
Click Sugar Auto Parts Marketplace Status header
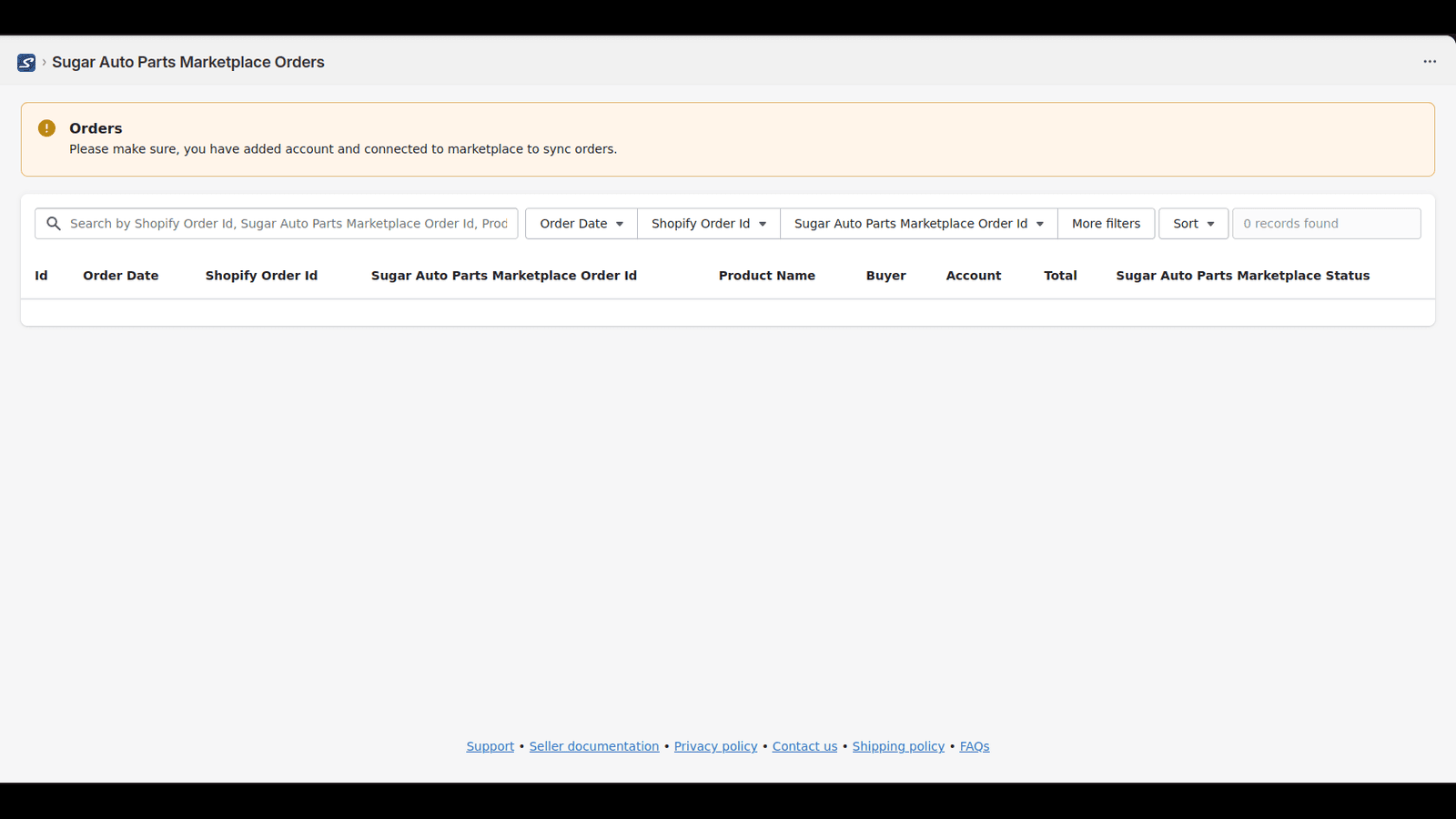[x=1243, y=276]
